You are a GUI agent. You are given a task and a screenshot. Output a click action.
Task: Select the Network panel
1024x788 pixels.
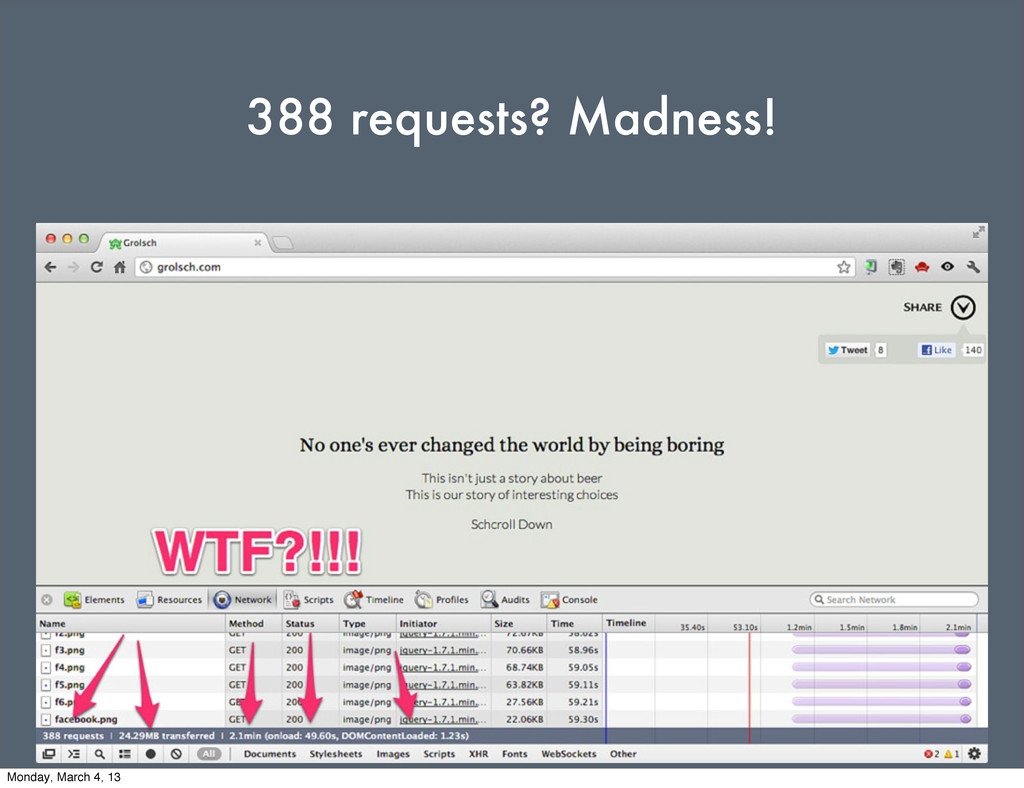pos(243,599)
